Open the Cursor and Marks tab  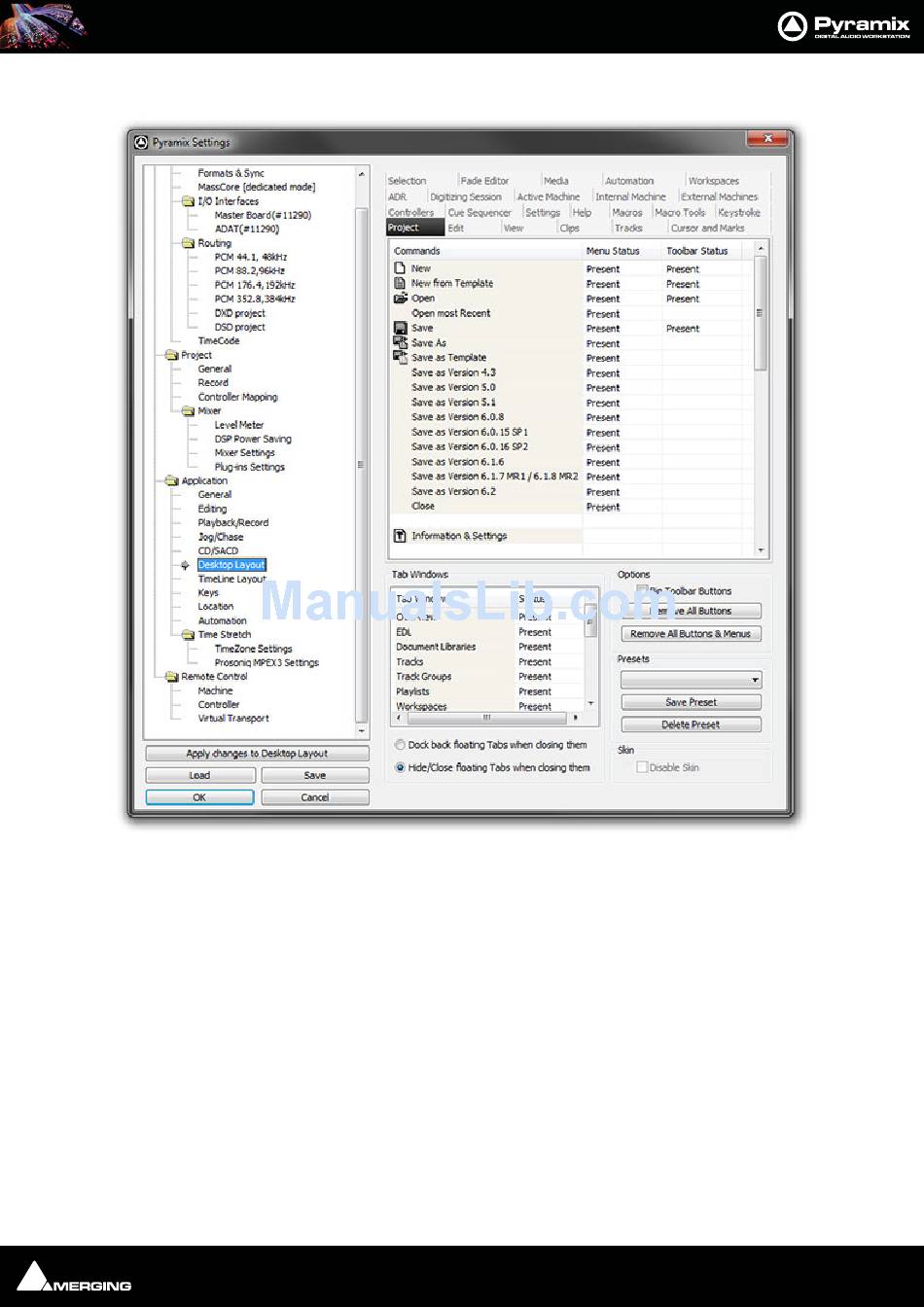coord(708,229)
